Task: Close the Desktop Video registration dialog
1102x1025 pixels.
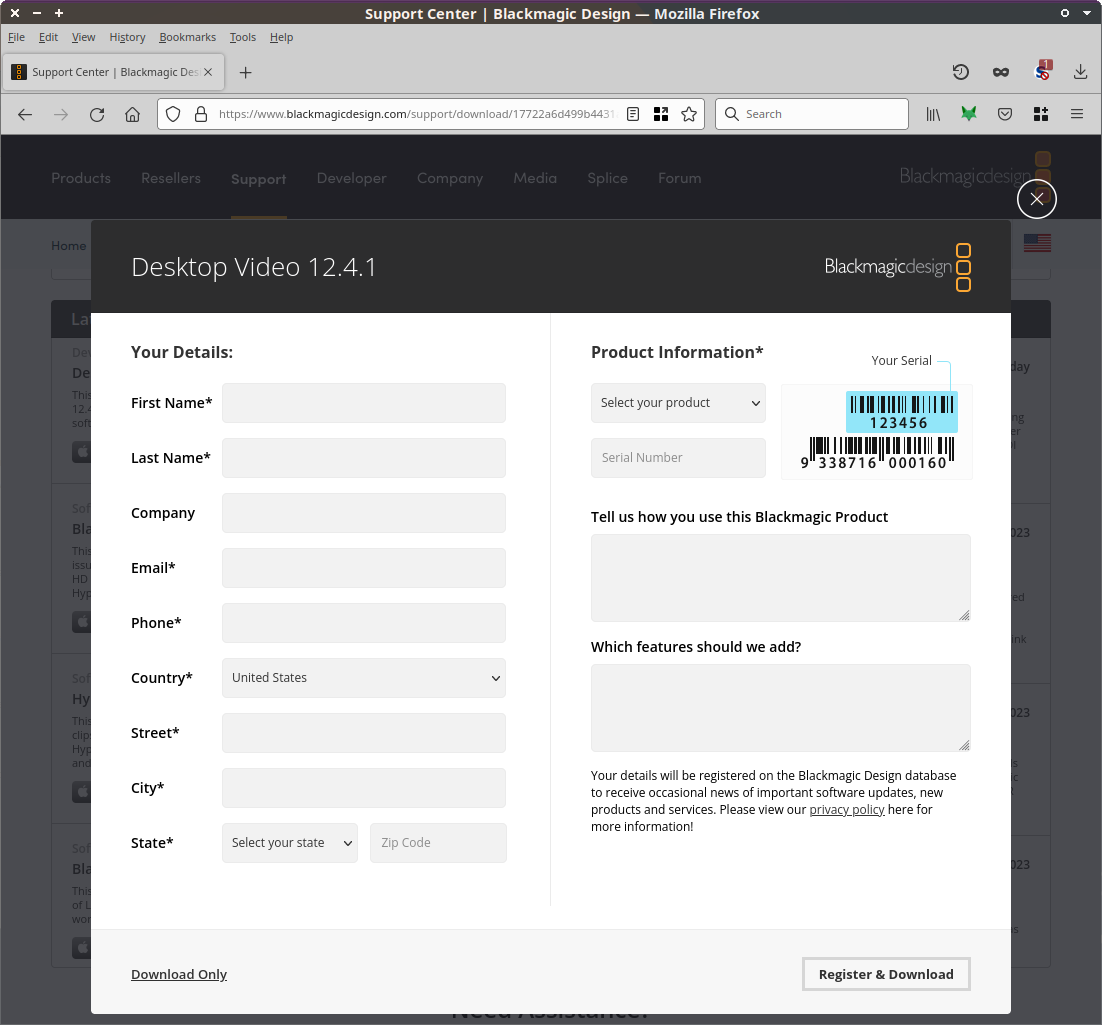Action: tap(1036, 199)
